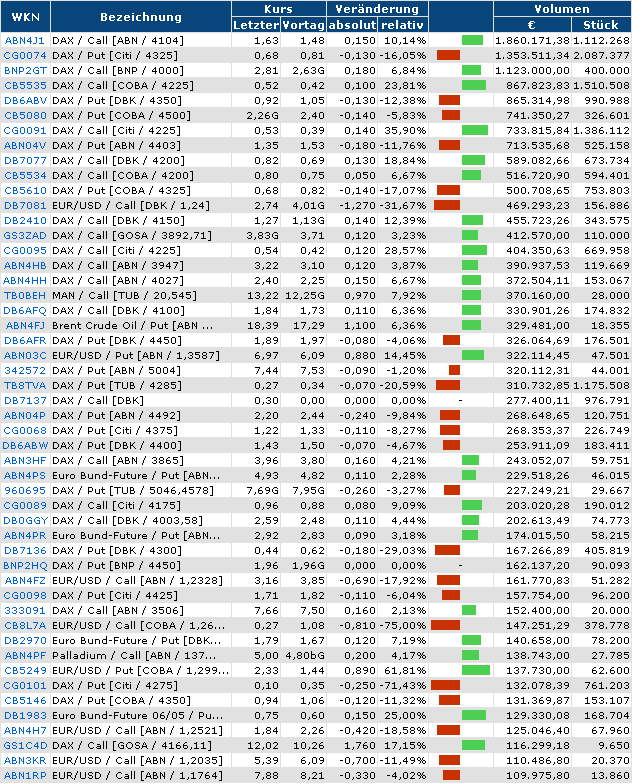Open the 342572 security link
This screenshot has height=784, width=632.
click(x=24, y=370)
